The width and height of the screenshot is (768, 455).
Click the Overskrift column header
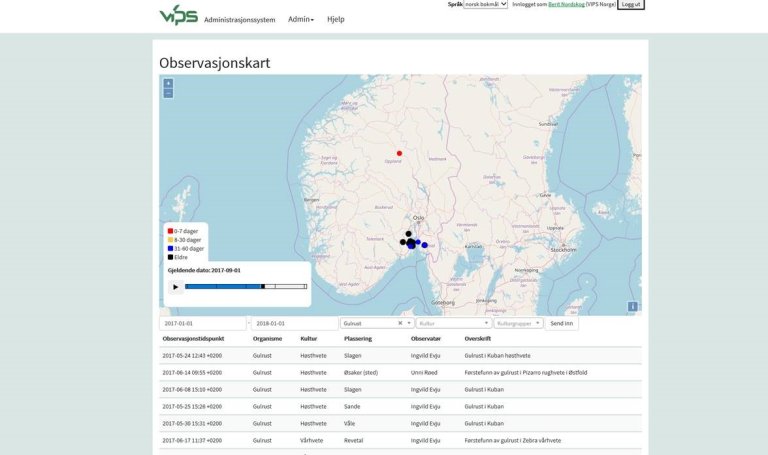click(x=478, y=338)
